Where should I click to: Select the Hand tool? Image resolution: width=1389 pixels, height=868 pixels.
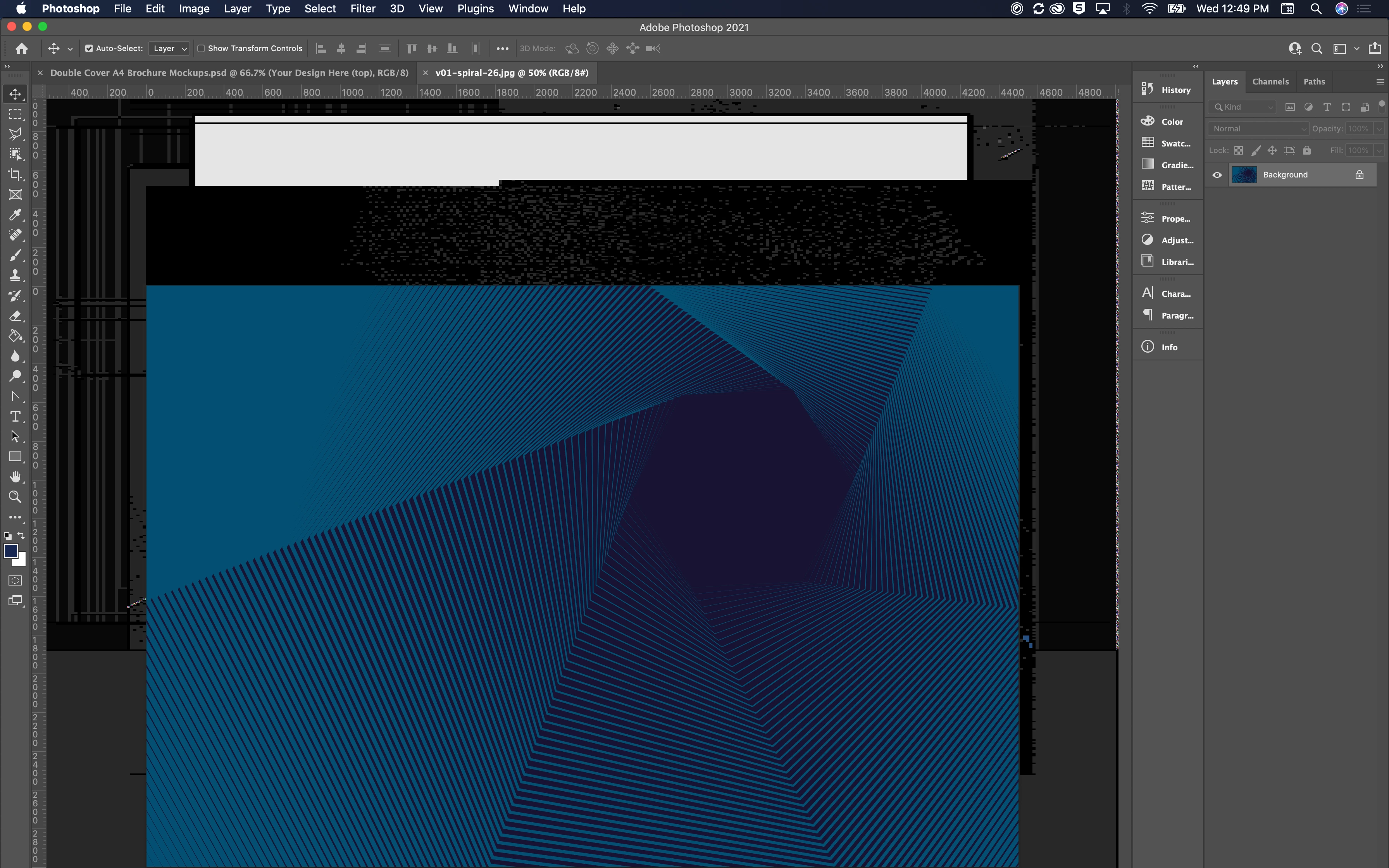tap(16, 477)
